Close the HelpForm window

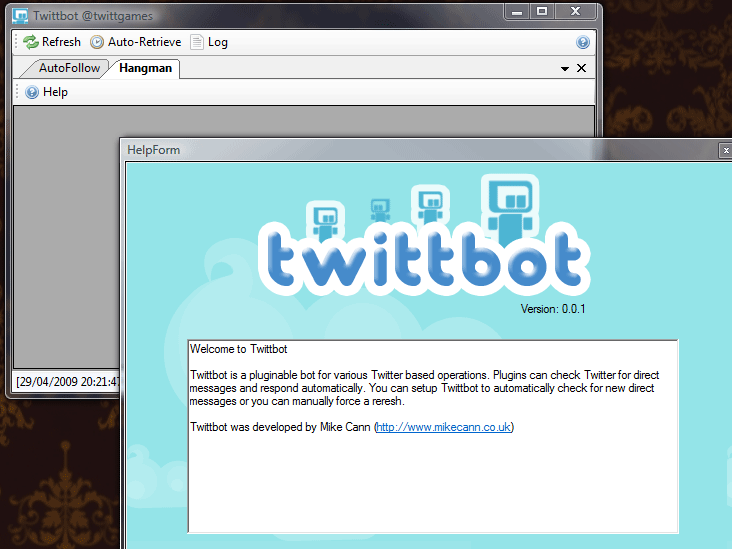[725, 150]
